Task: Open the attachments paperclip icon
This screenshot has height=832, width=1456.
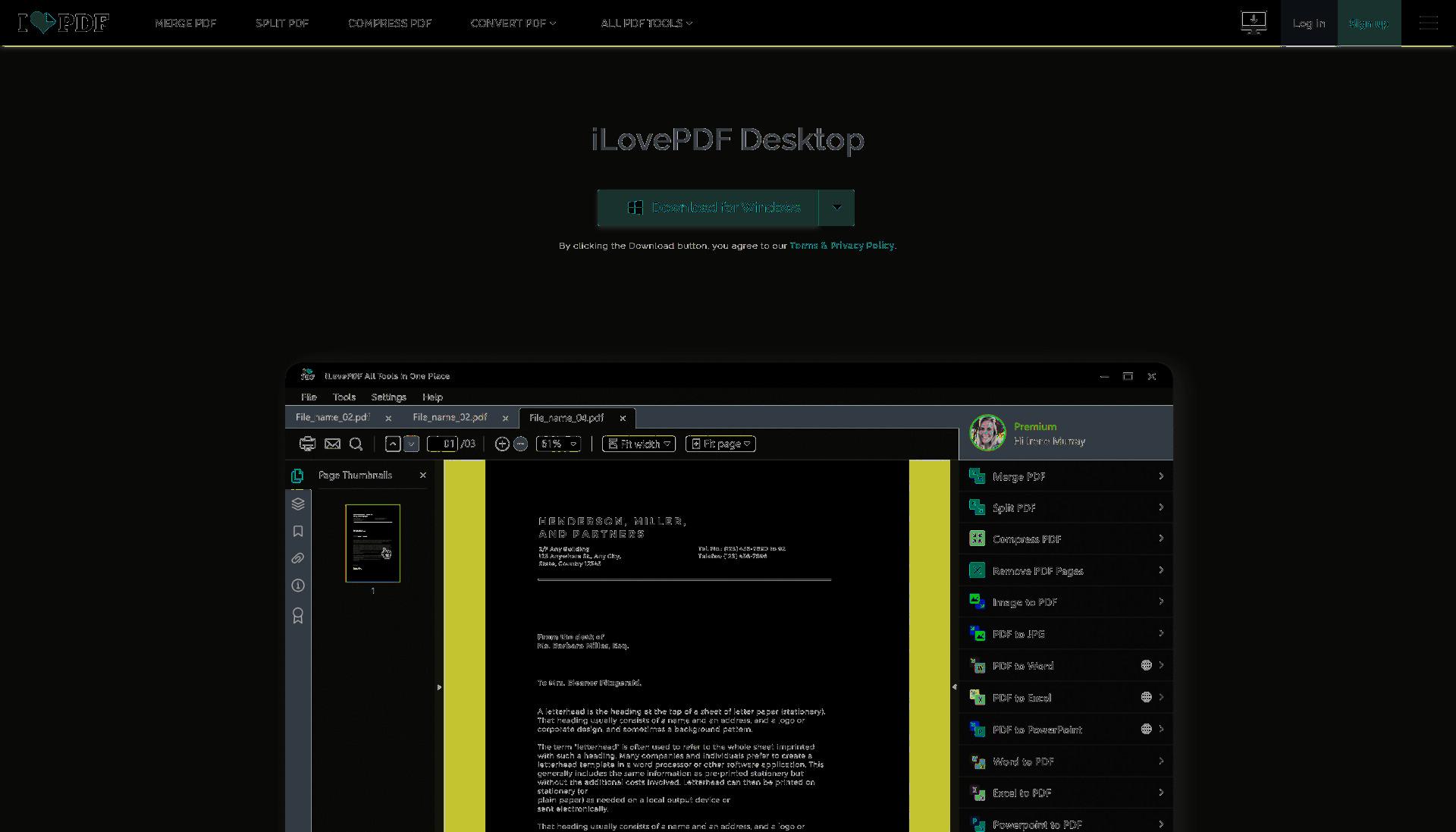Action: point(298,558)
